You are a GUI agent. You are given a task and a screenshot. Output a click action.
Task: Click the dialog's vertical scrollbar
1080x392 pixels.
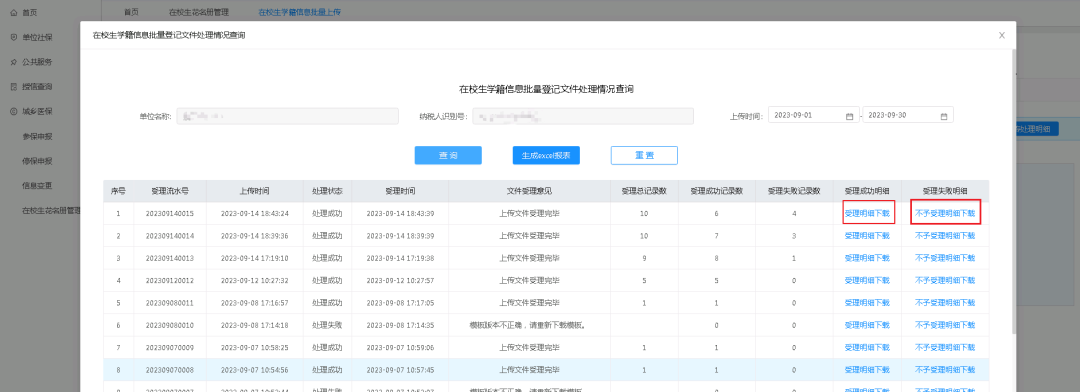coord(1013,193)
